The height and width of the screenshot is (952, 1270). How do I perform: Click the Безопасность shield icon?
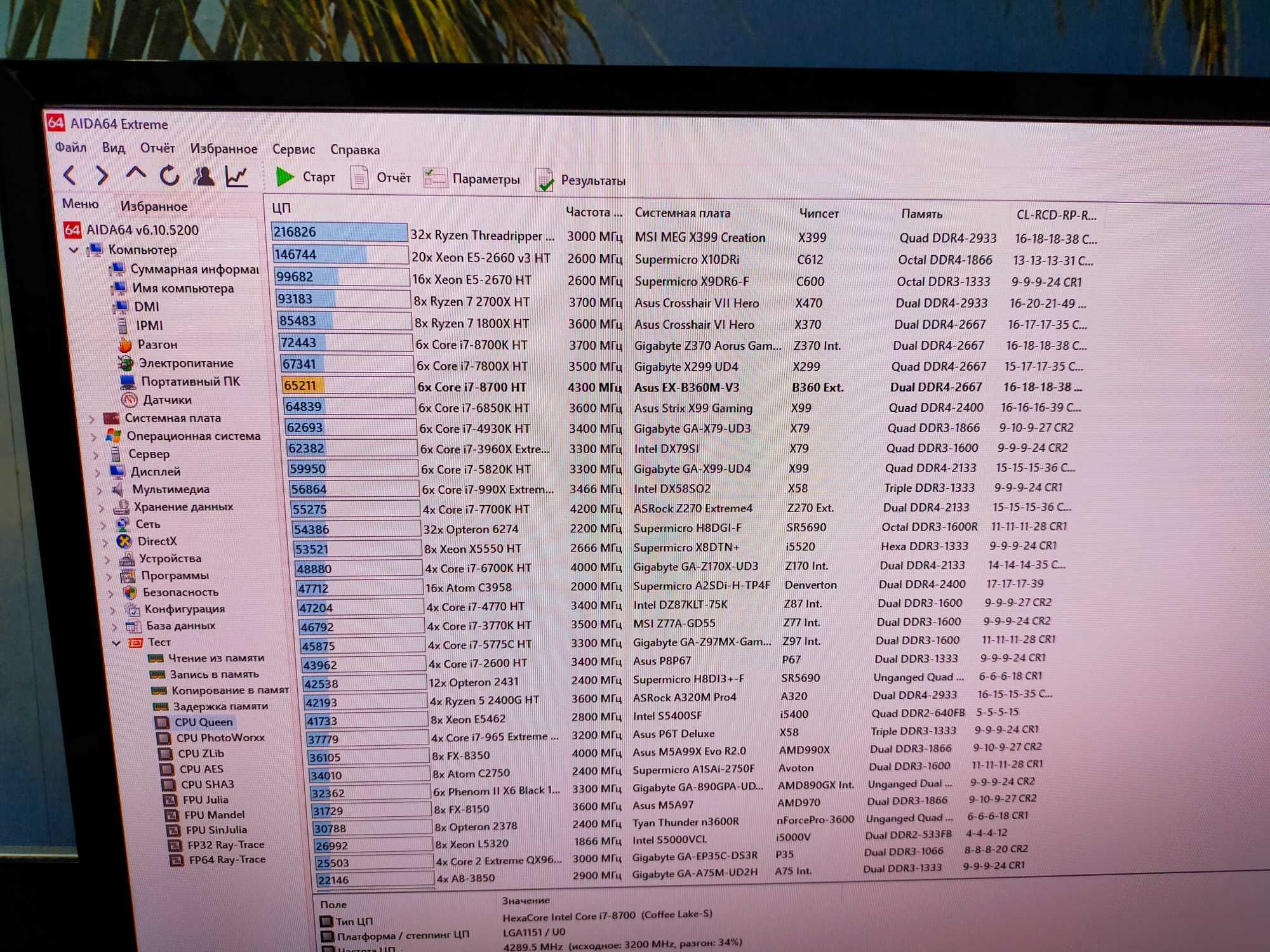click(130, 593)
